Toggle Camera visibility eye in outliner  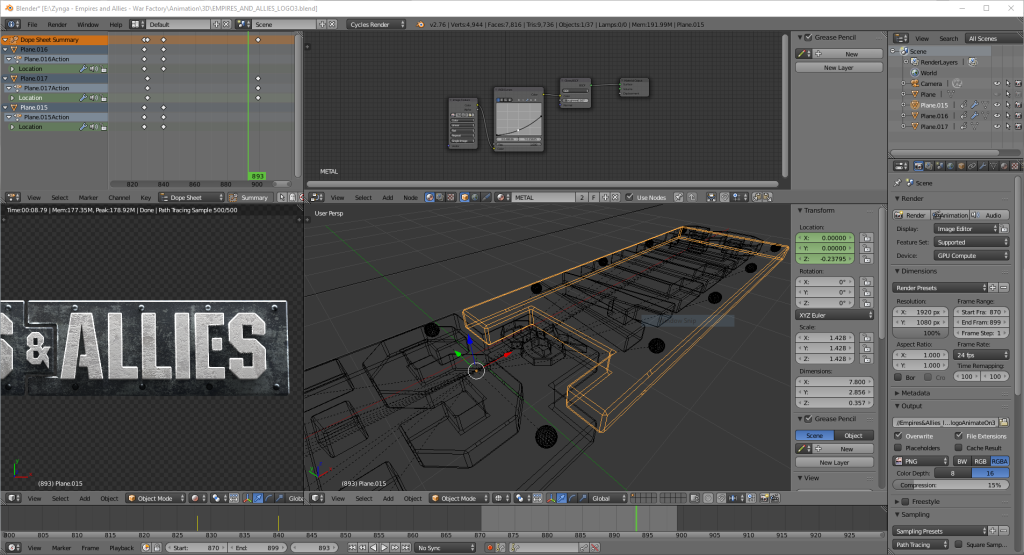point(997,84)
